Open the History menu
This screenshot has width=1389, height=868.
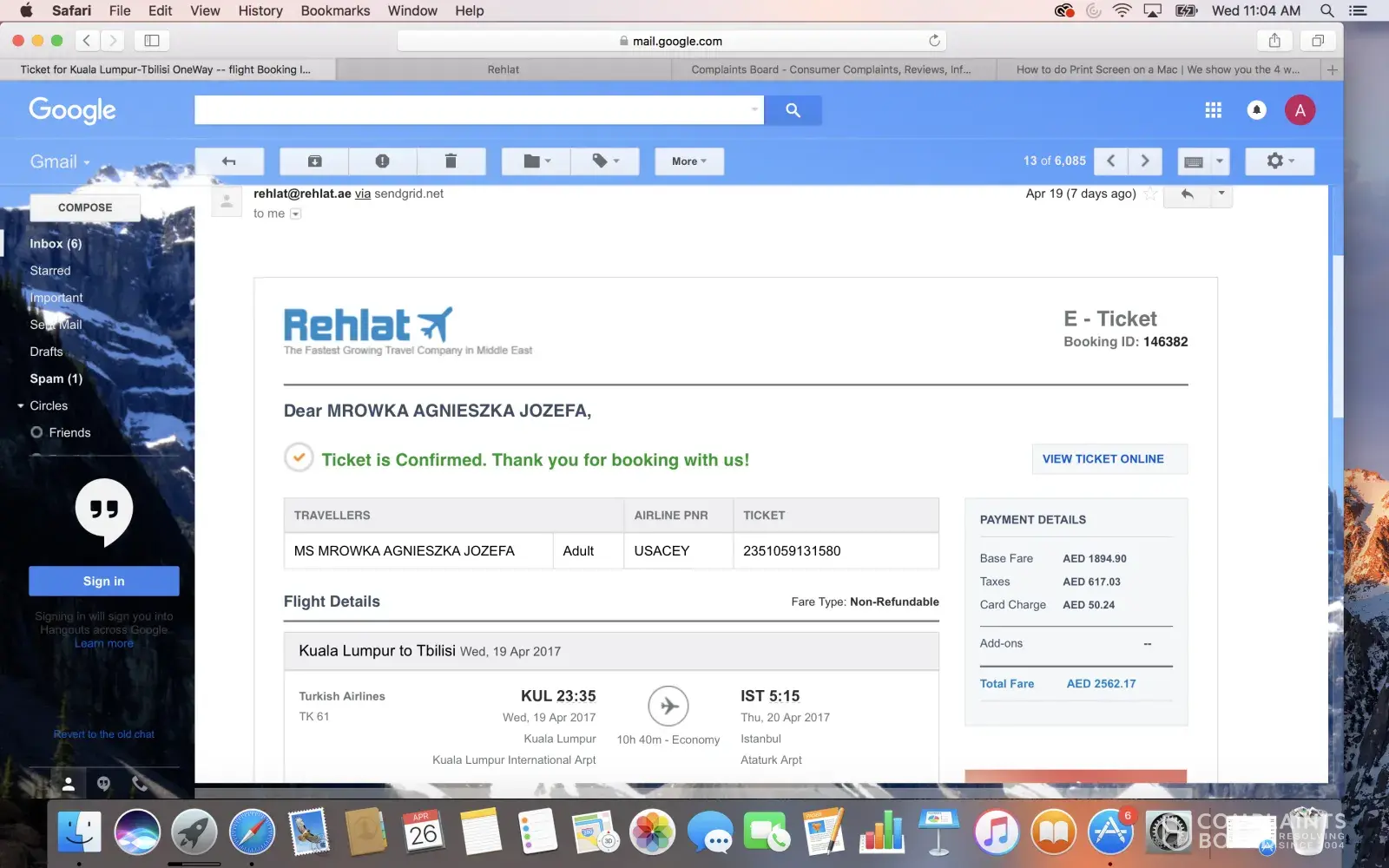click(x=260, y=10)
